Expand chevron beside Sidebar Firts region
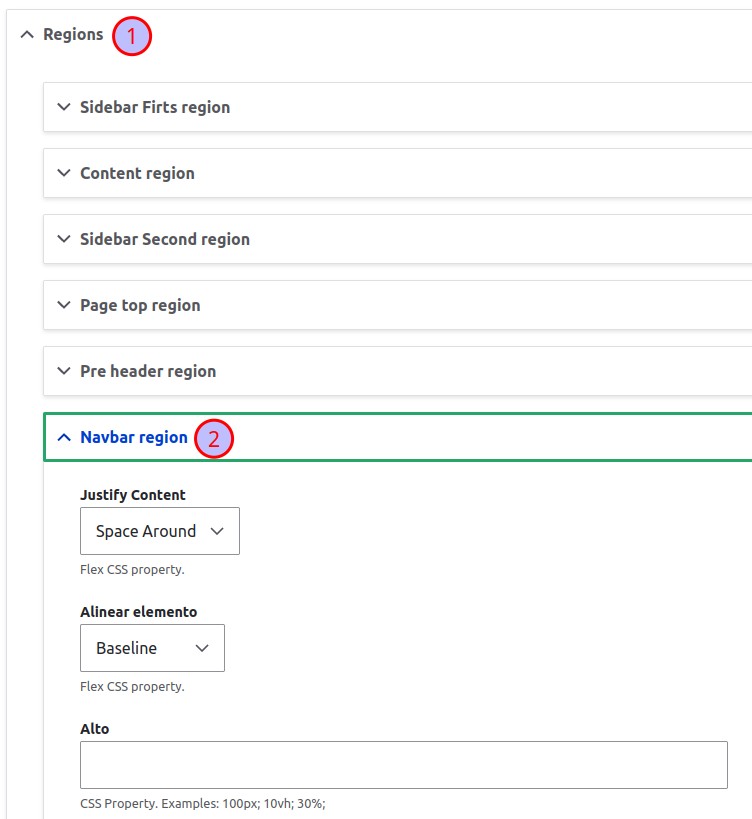 [64, 107]
